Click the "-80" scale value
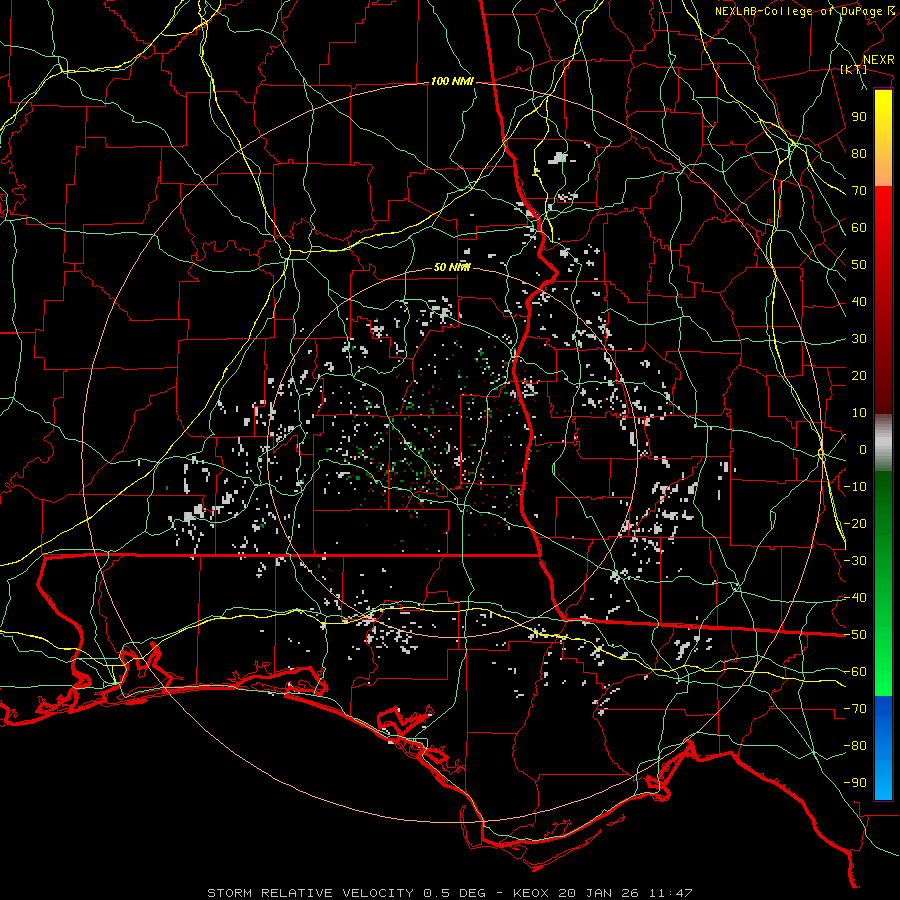Viewport: 900px width, 900px height. [855, 746]
